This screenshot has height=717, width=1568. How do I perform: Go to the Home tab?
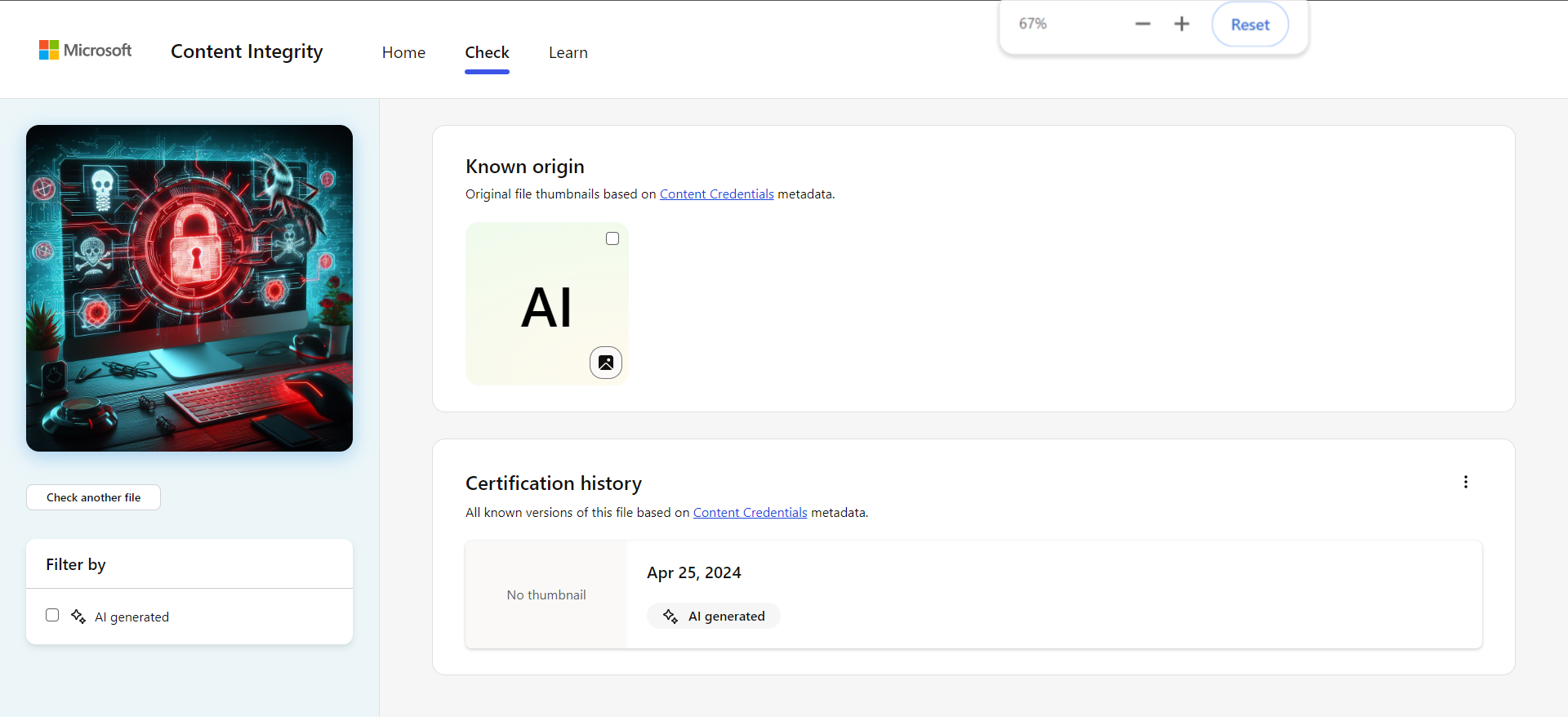pos(403,52)
